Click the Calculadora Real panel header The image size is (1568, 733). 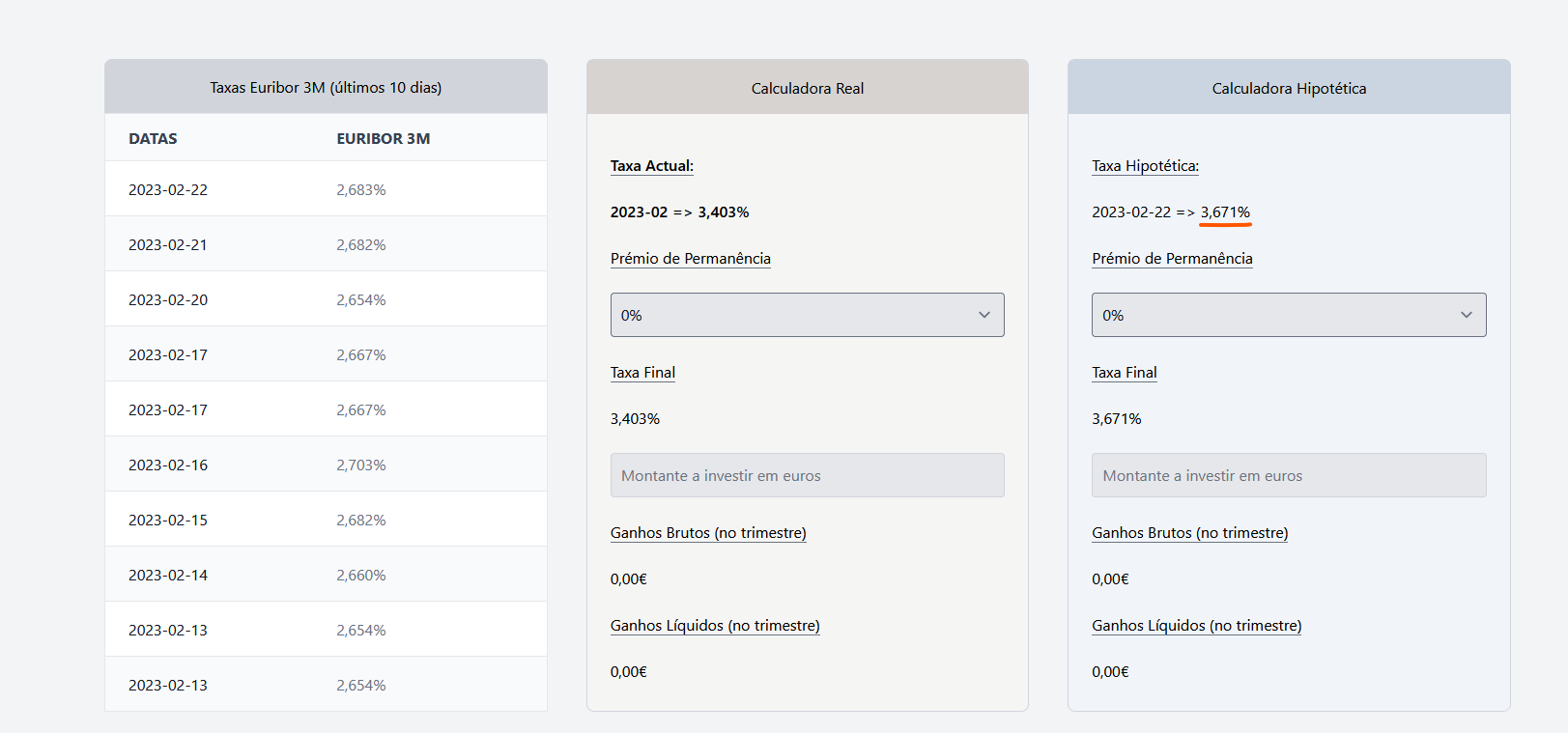tap(807, 88)
